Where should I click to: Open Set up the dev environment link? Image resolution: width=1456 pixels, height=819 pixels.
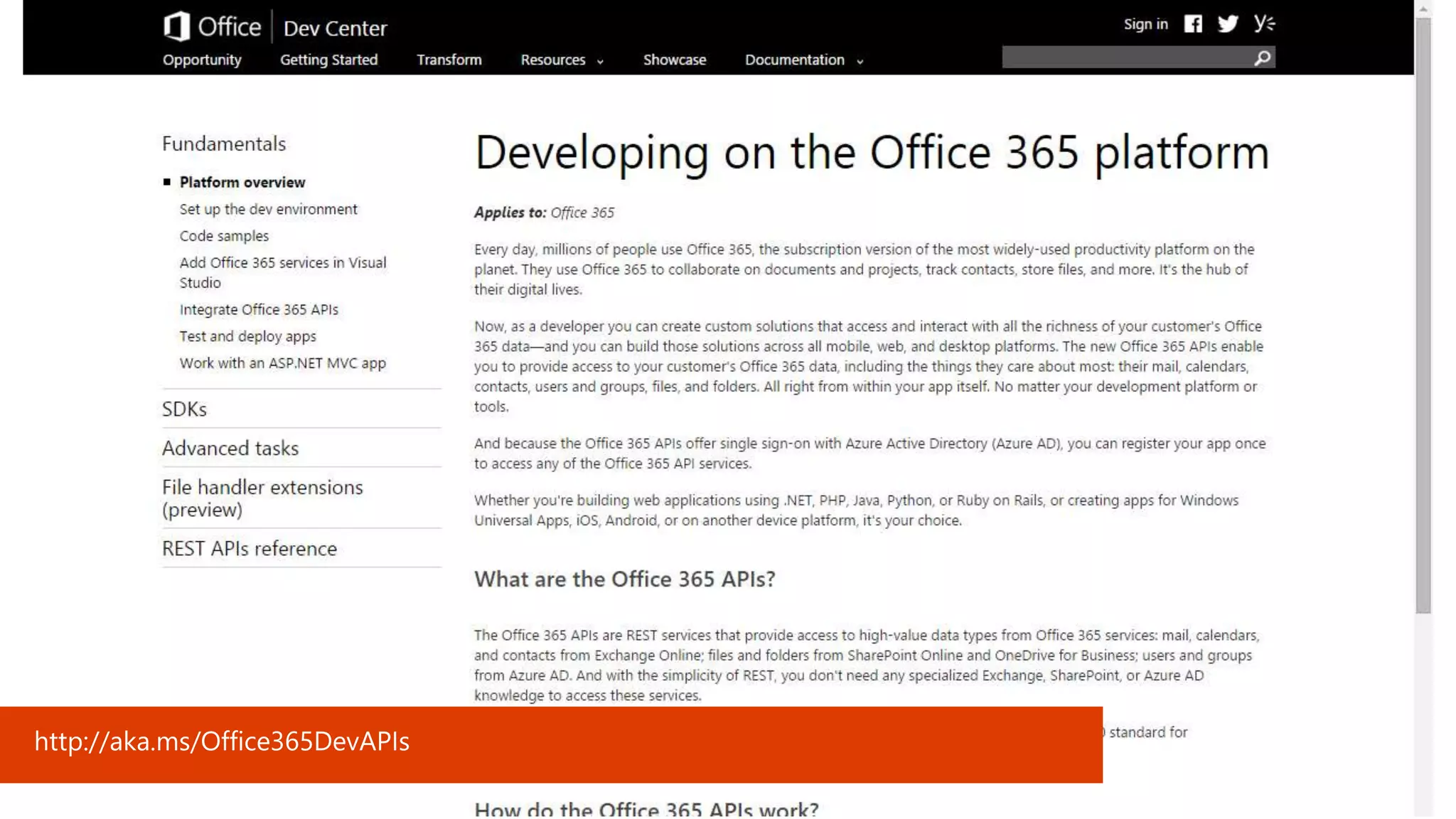coord(268,209)
